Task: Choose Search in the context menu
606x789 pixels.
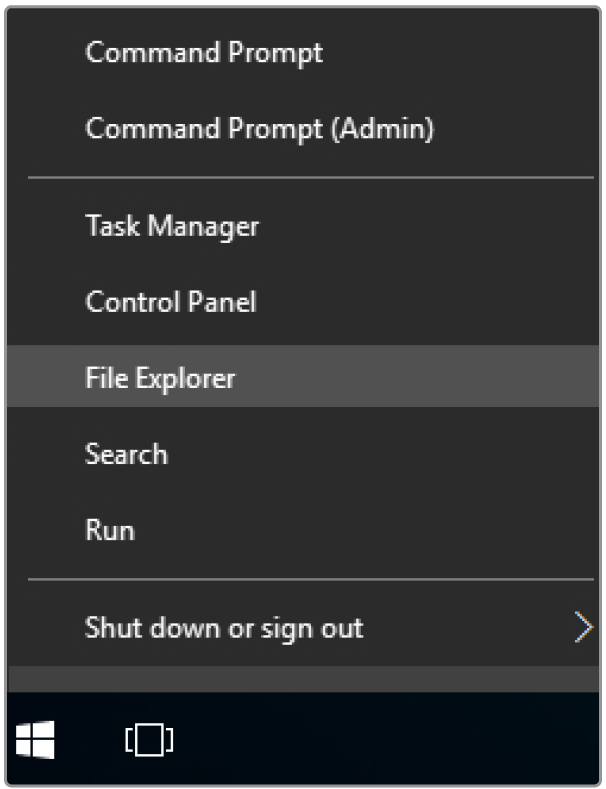Action: click(126, 454)
